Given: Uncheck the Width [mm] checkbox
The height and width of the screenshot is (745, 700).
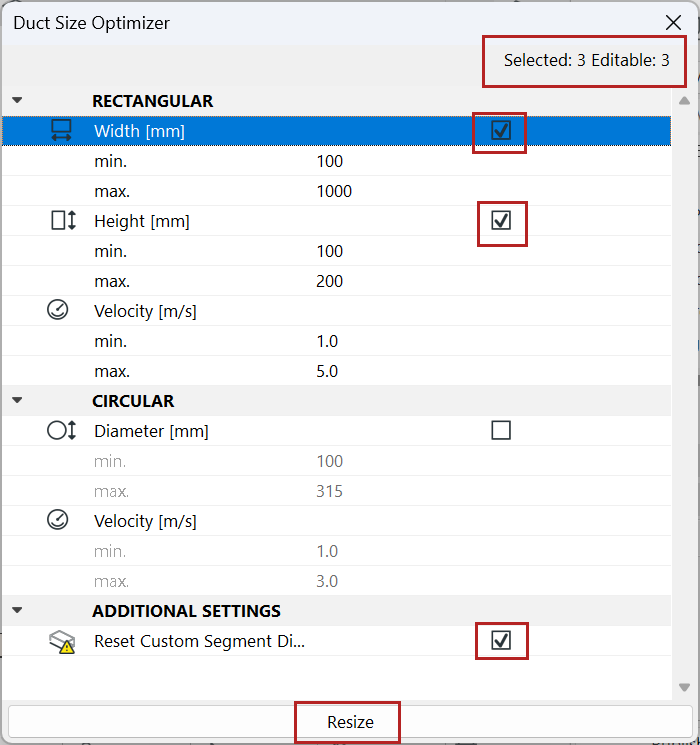Looking at the screenshot, I should tap(501, 130).
